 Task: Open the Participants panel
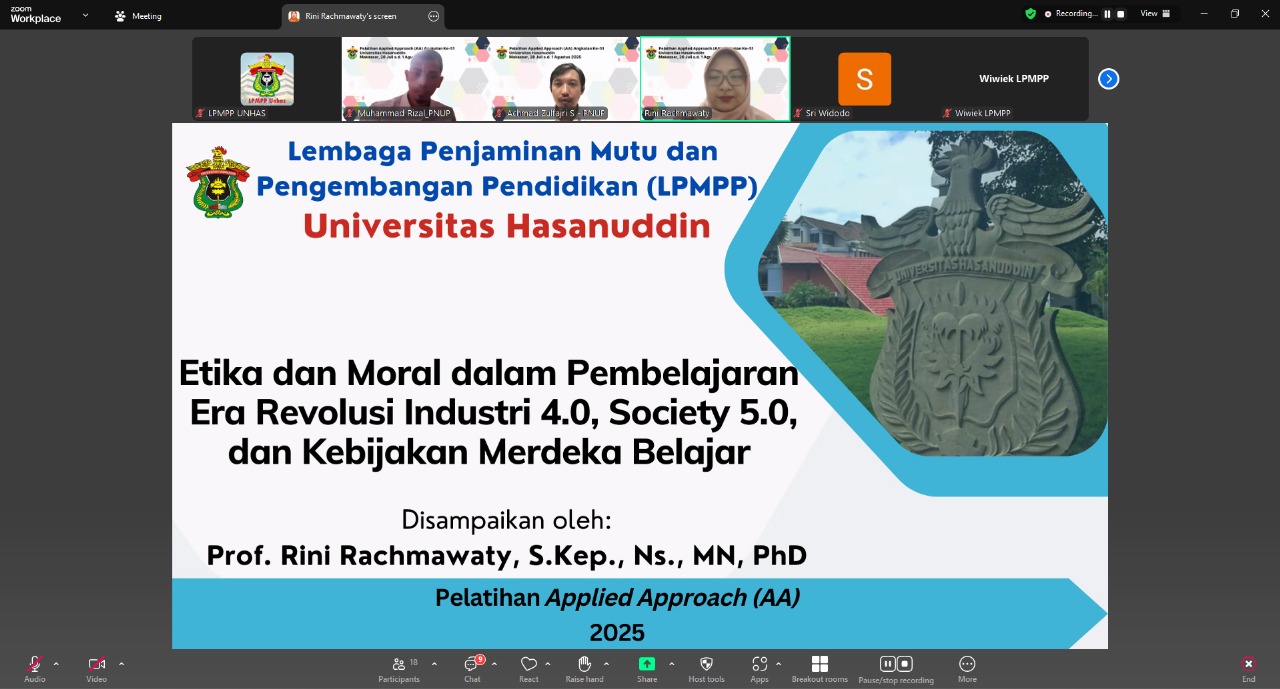click(x=399, y=665)
